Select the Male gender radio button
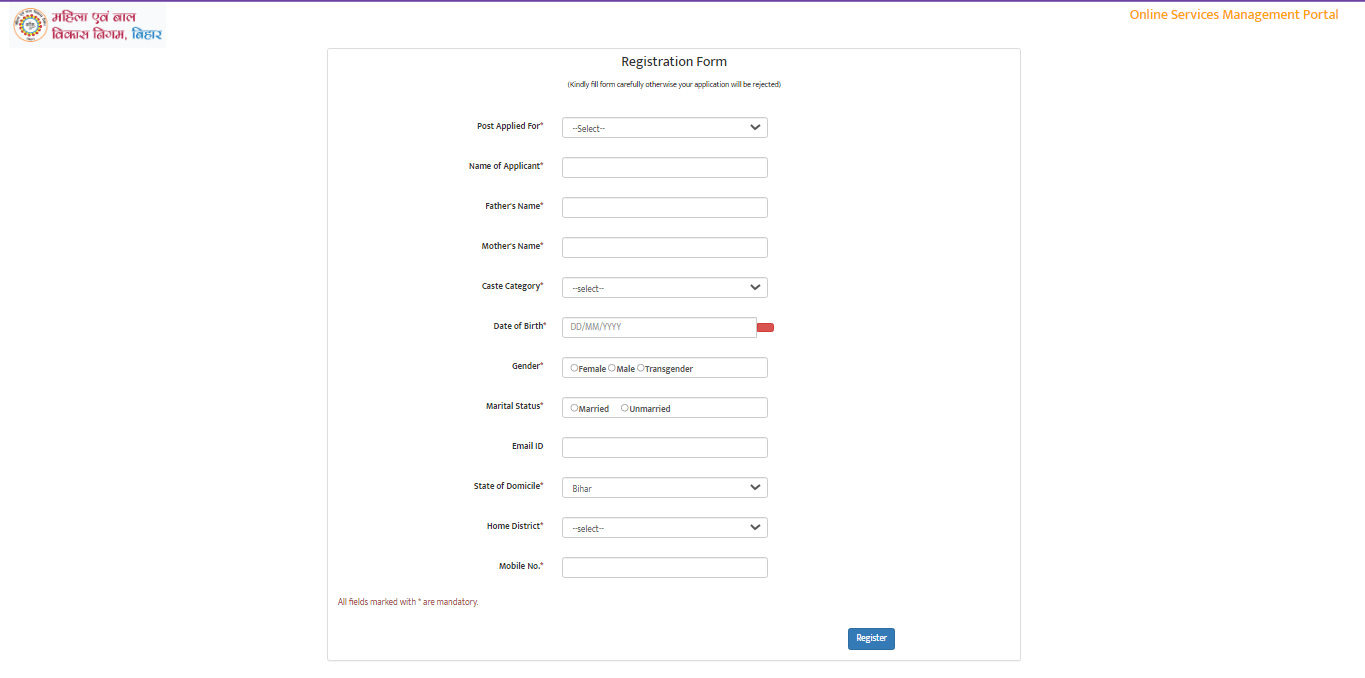Image resolution: width=1365 pixels, height=678 pixels. click(612, 368)
